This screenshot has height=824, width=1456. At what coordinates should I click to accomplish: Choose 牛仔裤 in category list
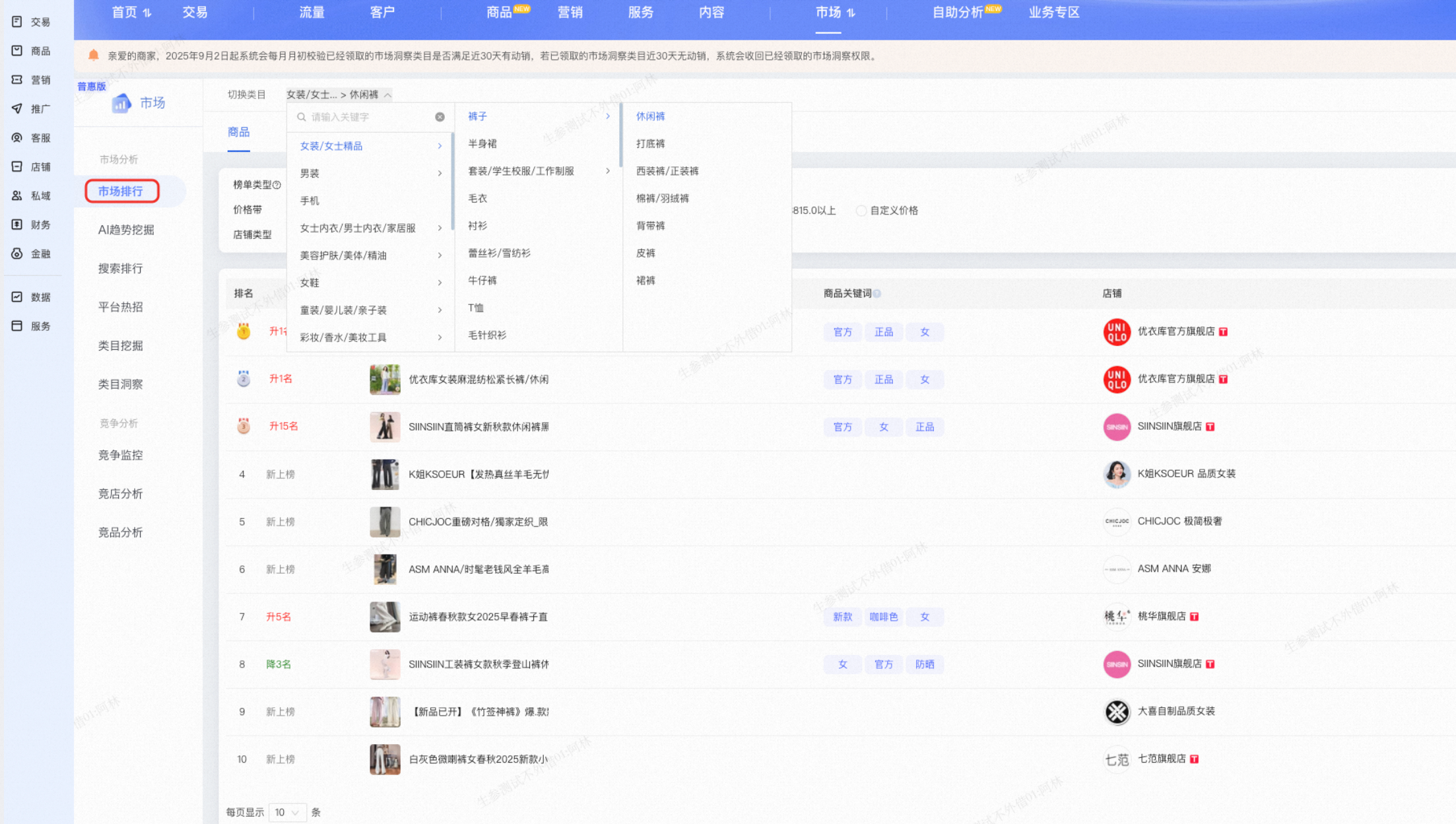[482, 281]
